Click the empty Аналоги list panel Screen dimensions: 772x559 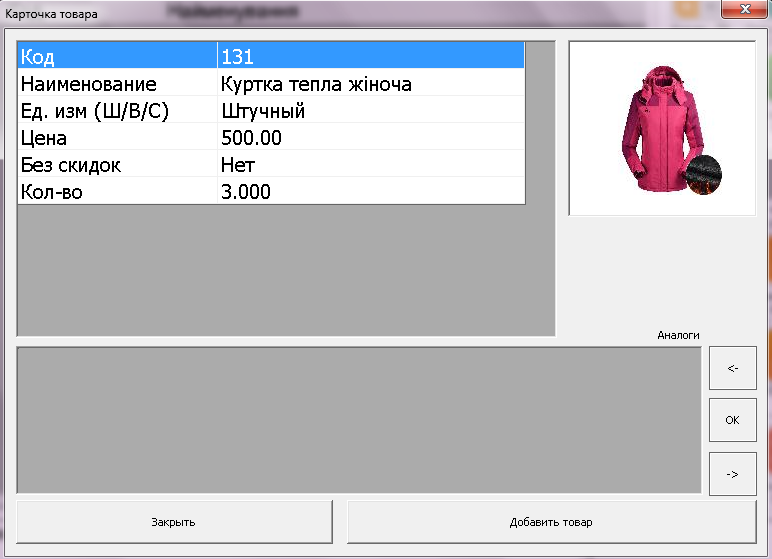[x=358, y=420]
